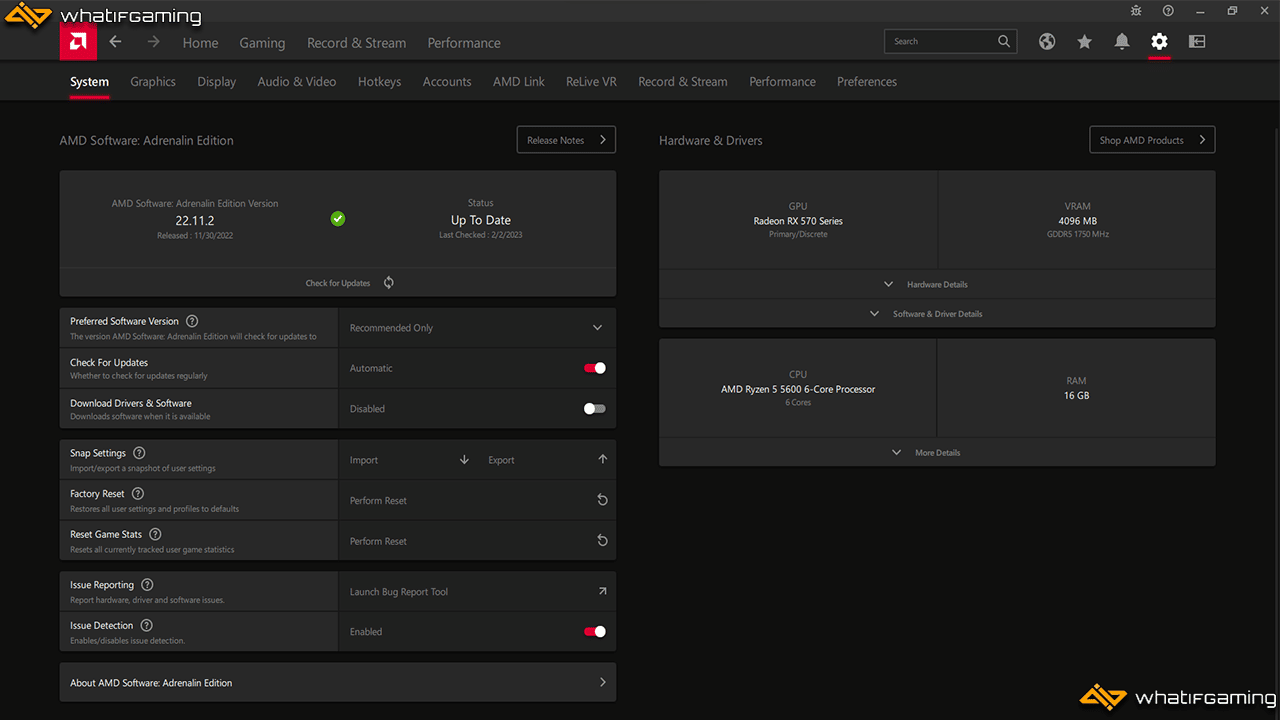The width and height of the screenshot is (1280, 720).
Task: Toggle Check For Updates automatic switch
Action: [595, 368]
